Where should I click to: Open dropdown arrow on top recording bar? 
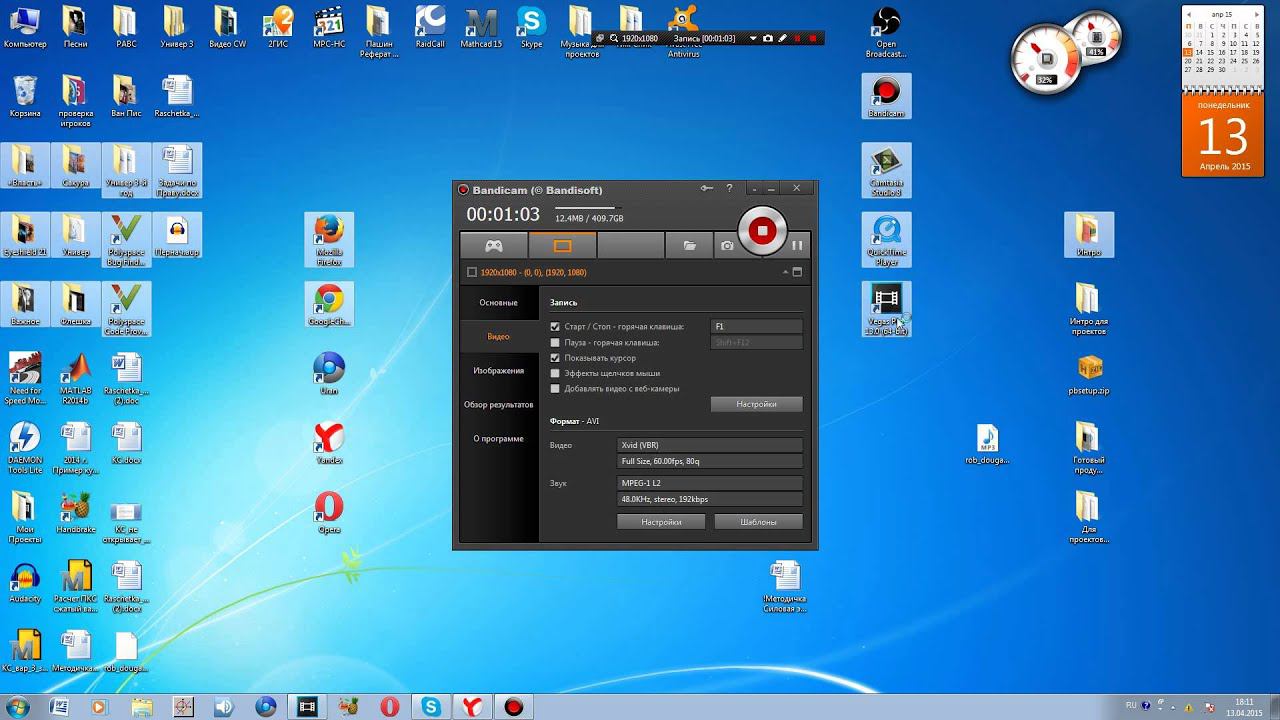pyautogui.click(x=753, y=38)
